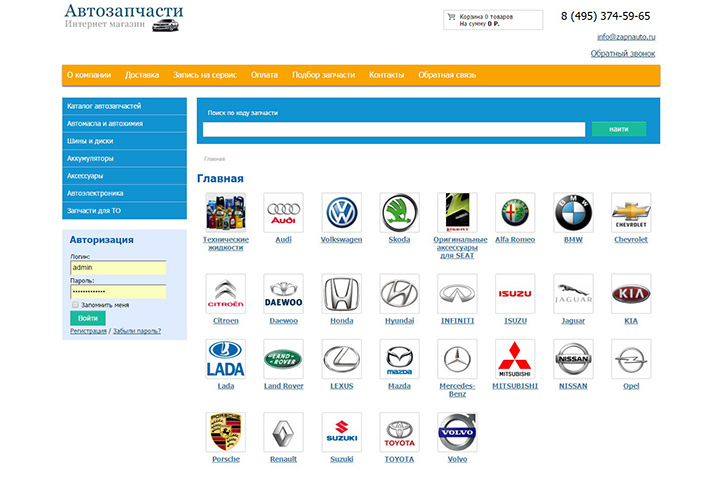Choose the BMW logo icon
Image resolution: width=720 pixels, height=480 pixels.
coord(573,213)
